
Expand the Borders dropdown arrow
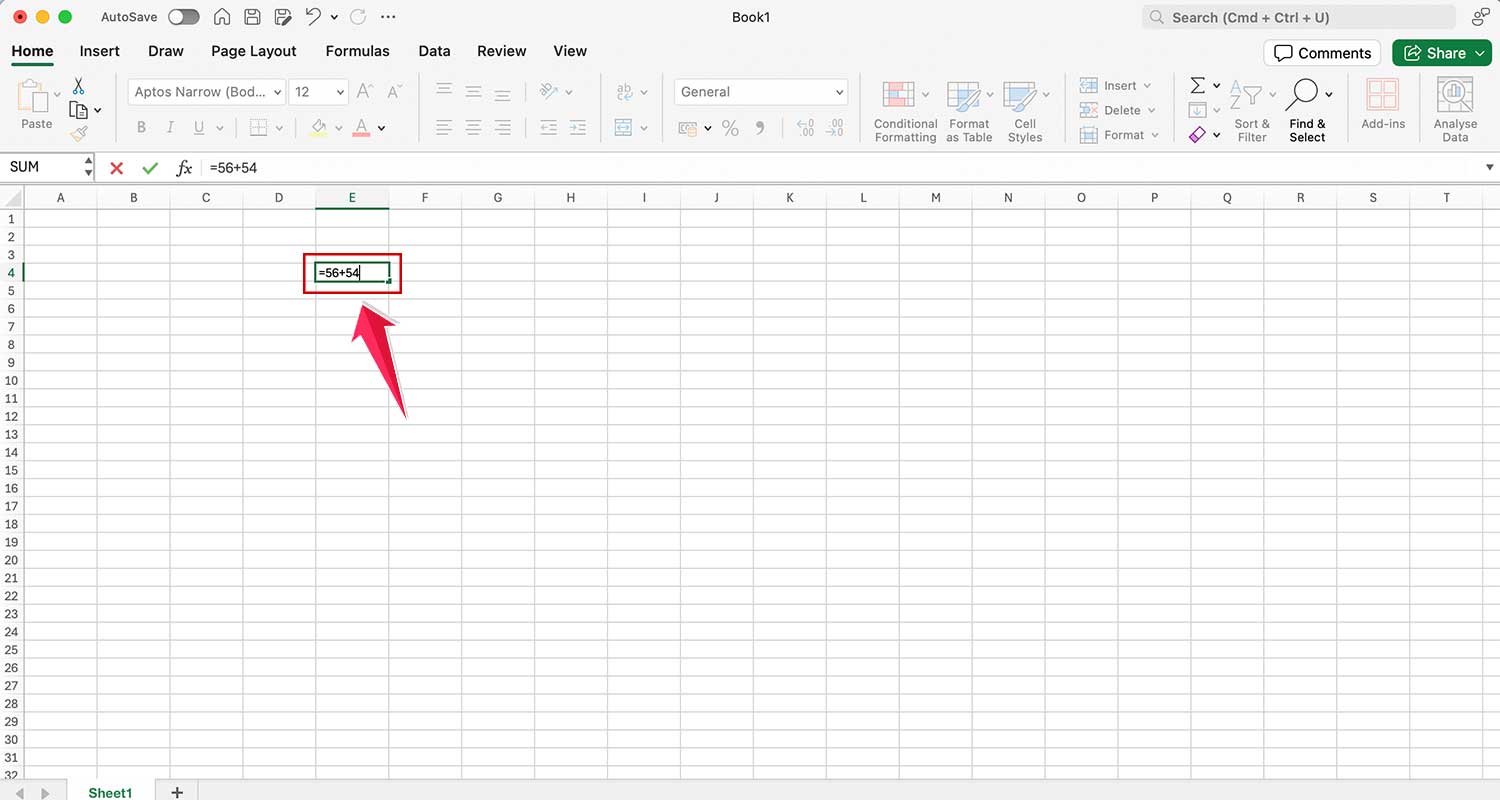click(x=278, y=127)
